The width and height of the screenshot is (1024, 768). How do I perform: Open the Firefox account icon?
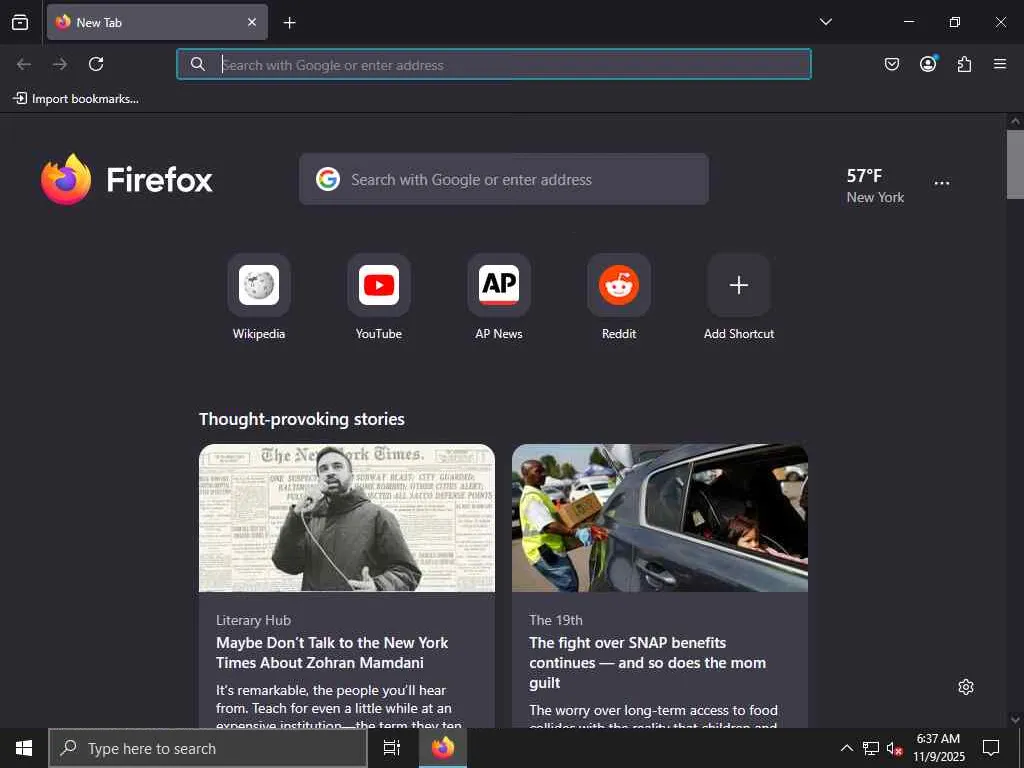coord(928,63)
